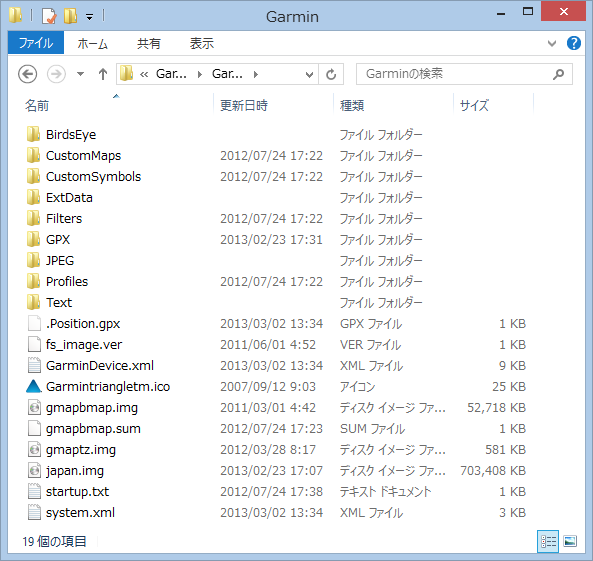Select the ExtData folder icon
Image resolution: width=593 pixels, height=561 pixels.
[x=34, y=197]
